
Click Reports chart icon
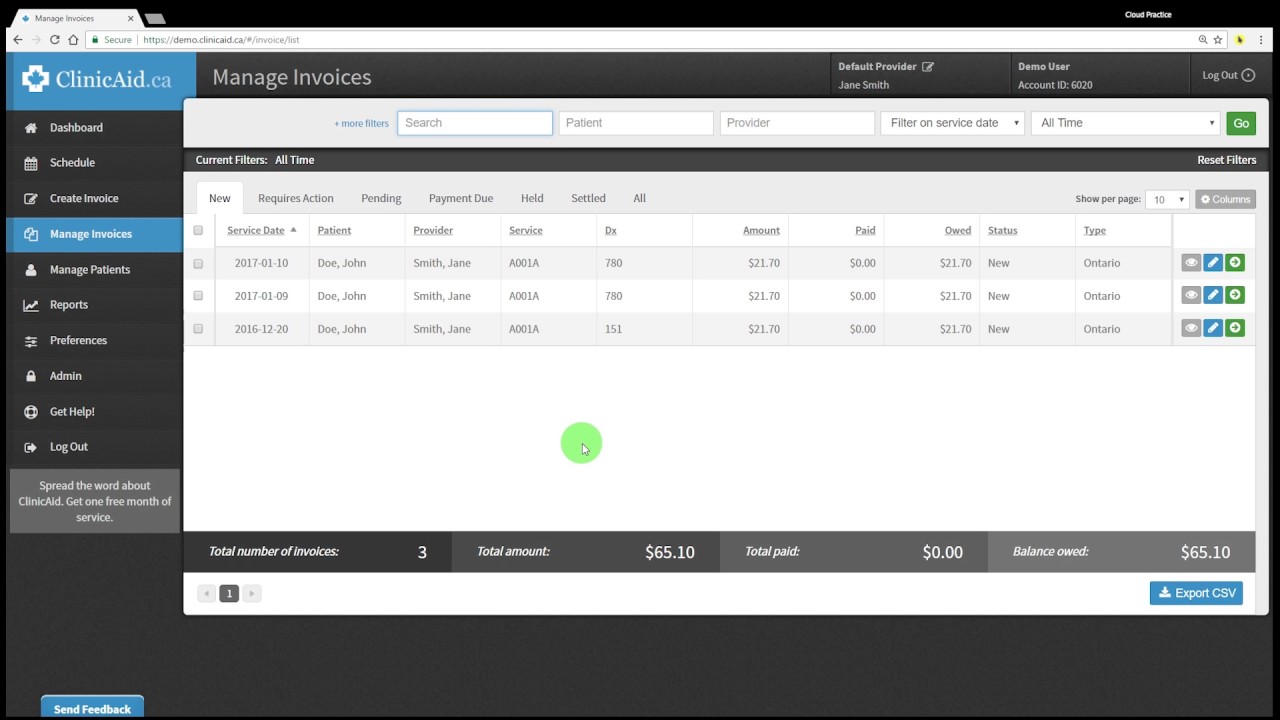point(31,305)
